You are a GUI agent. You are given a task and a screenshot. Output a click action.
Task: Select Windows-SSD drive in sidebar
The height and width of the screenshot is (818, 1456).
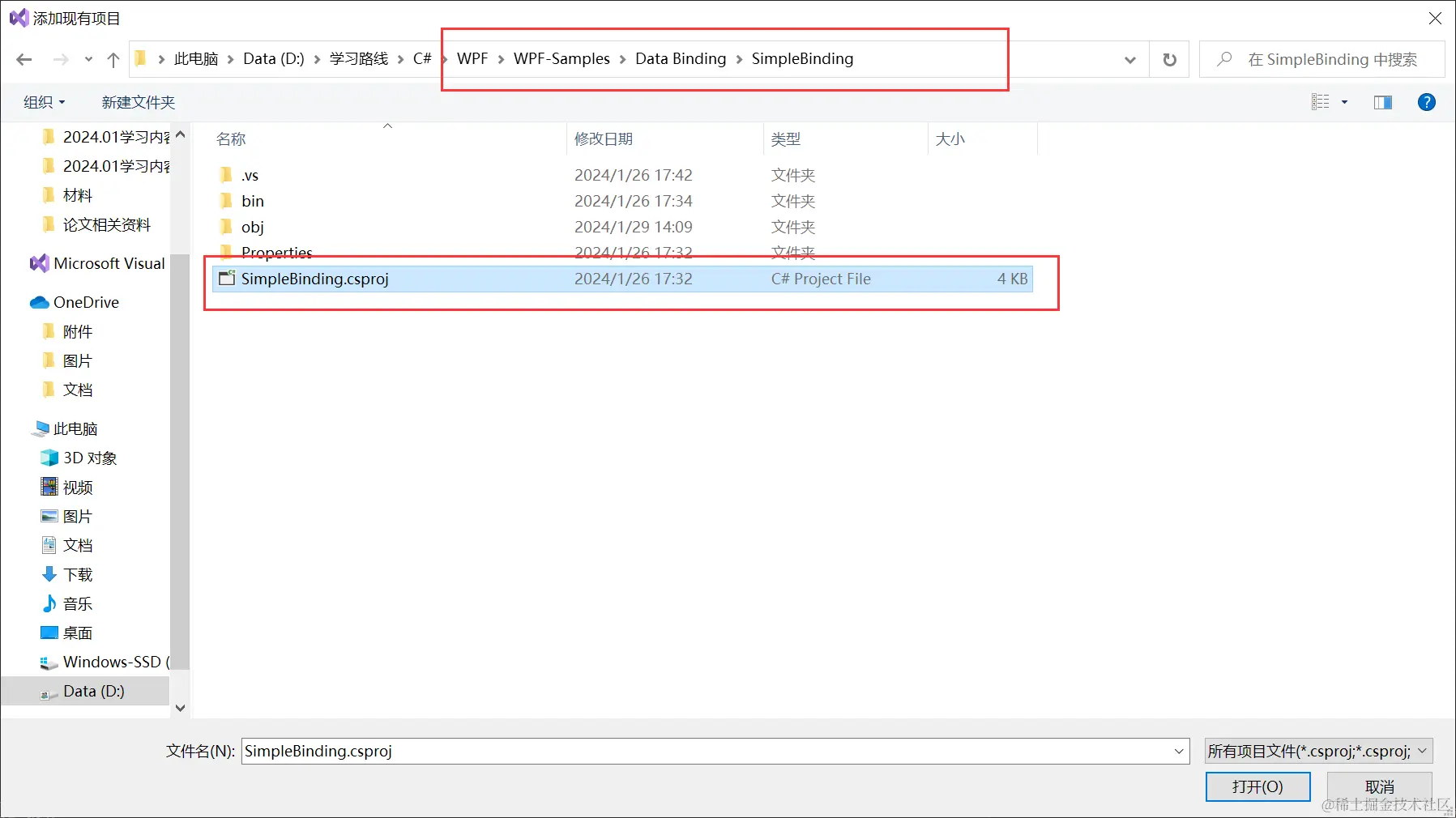click(105, 662)
